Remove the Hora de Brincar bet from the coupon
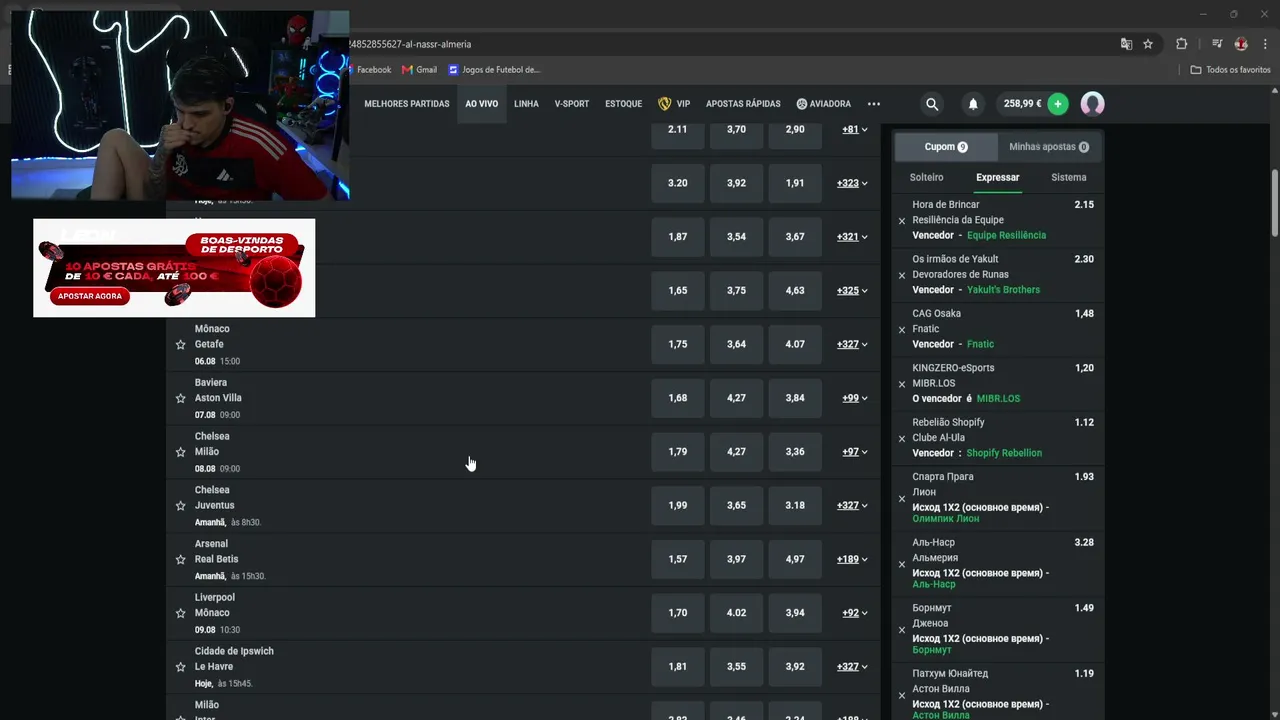The height and width of the screenshot is (720, 1280). 902,221
